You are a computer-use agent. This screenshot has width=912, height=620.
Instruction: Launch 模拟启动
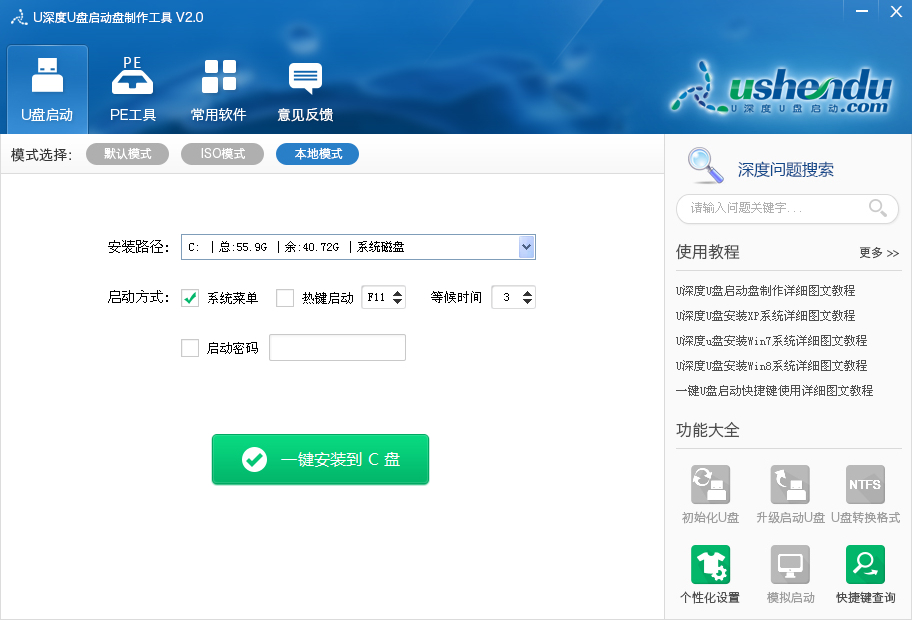click(x=788, y=563)
